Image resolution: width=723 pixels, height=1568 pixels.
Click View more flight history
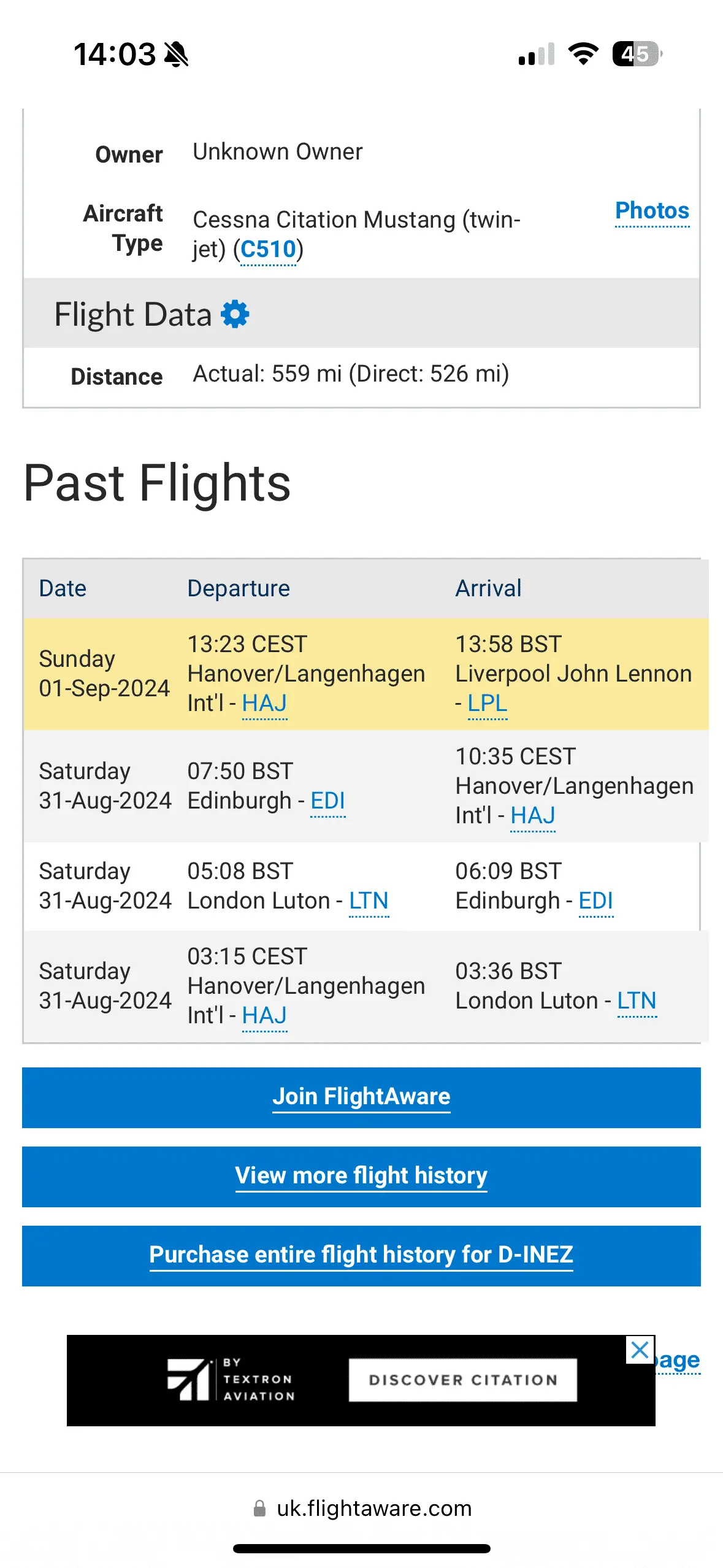click(361, 1176)
